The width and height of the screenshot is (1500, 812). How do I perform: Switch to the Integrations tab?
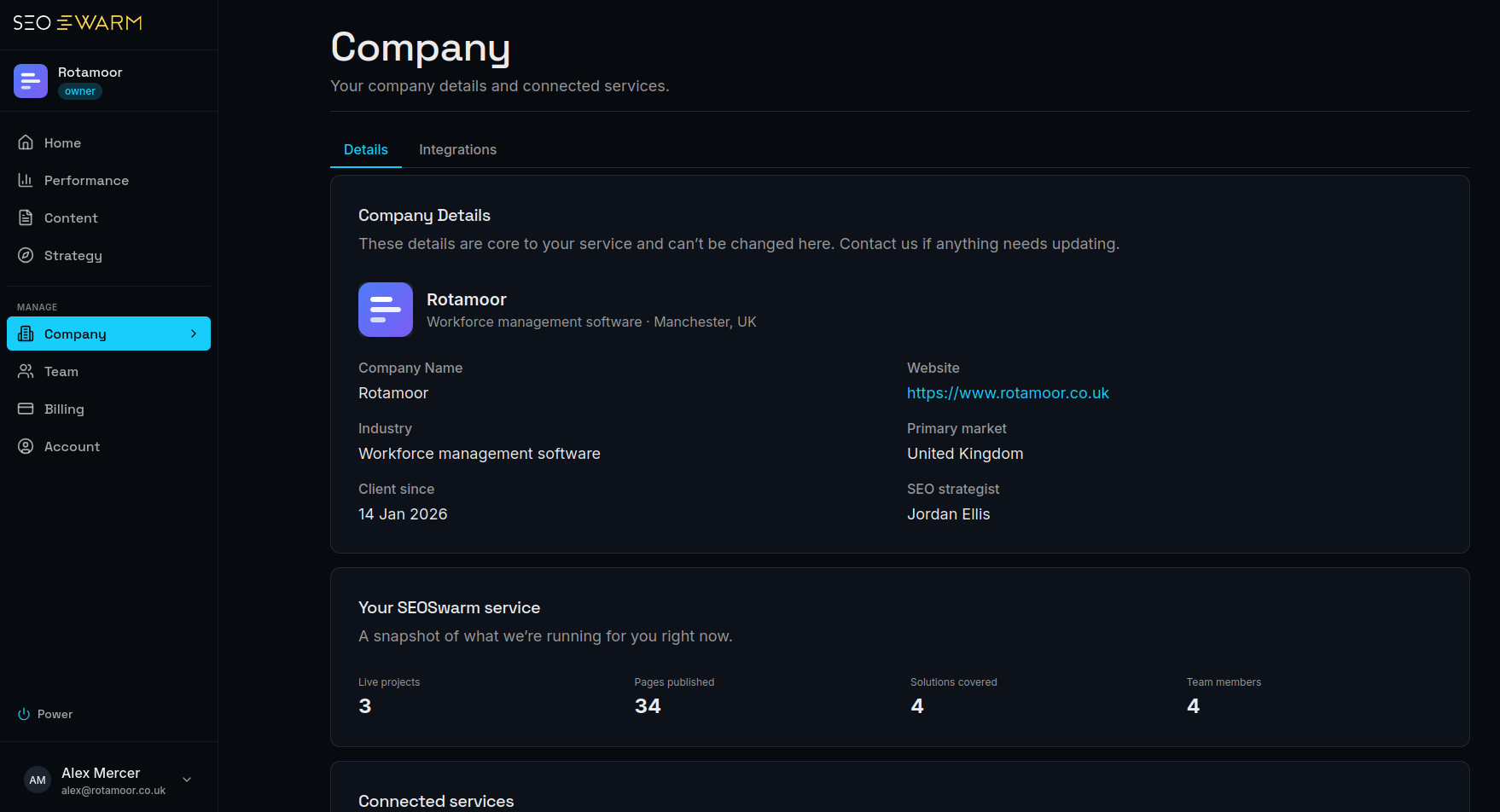(457, 149)
